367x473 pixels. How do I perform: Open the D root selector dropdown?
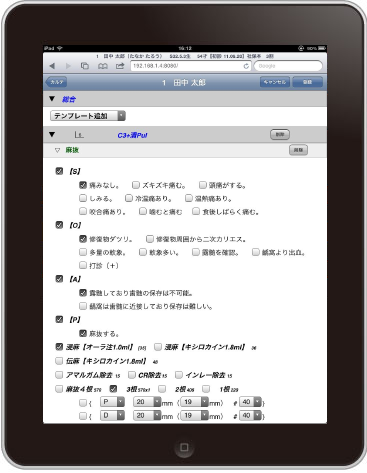click(112, 415)
